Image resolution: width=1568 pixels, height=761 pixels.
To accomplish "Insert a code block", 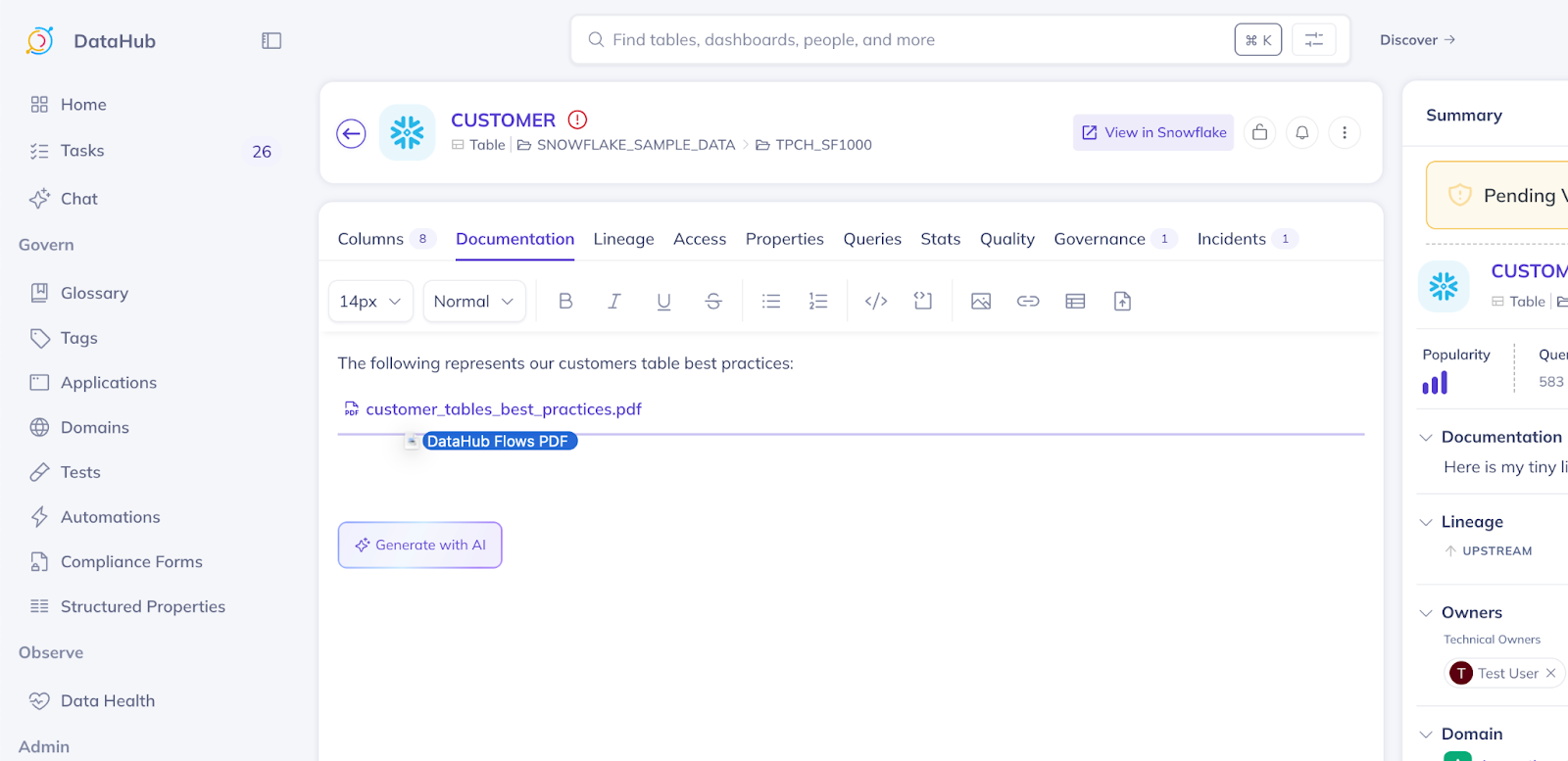I will 923,301.
